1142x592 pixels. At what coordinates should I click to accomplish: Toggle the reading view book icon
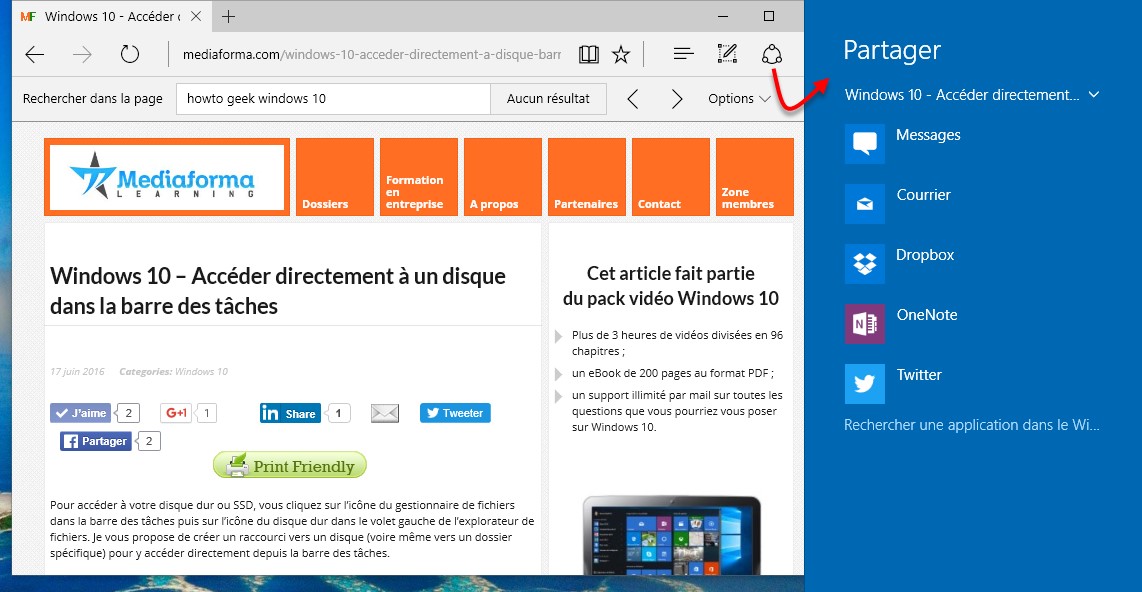pos(589,55)
